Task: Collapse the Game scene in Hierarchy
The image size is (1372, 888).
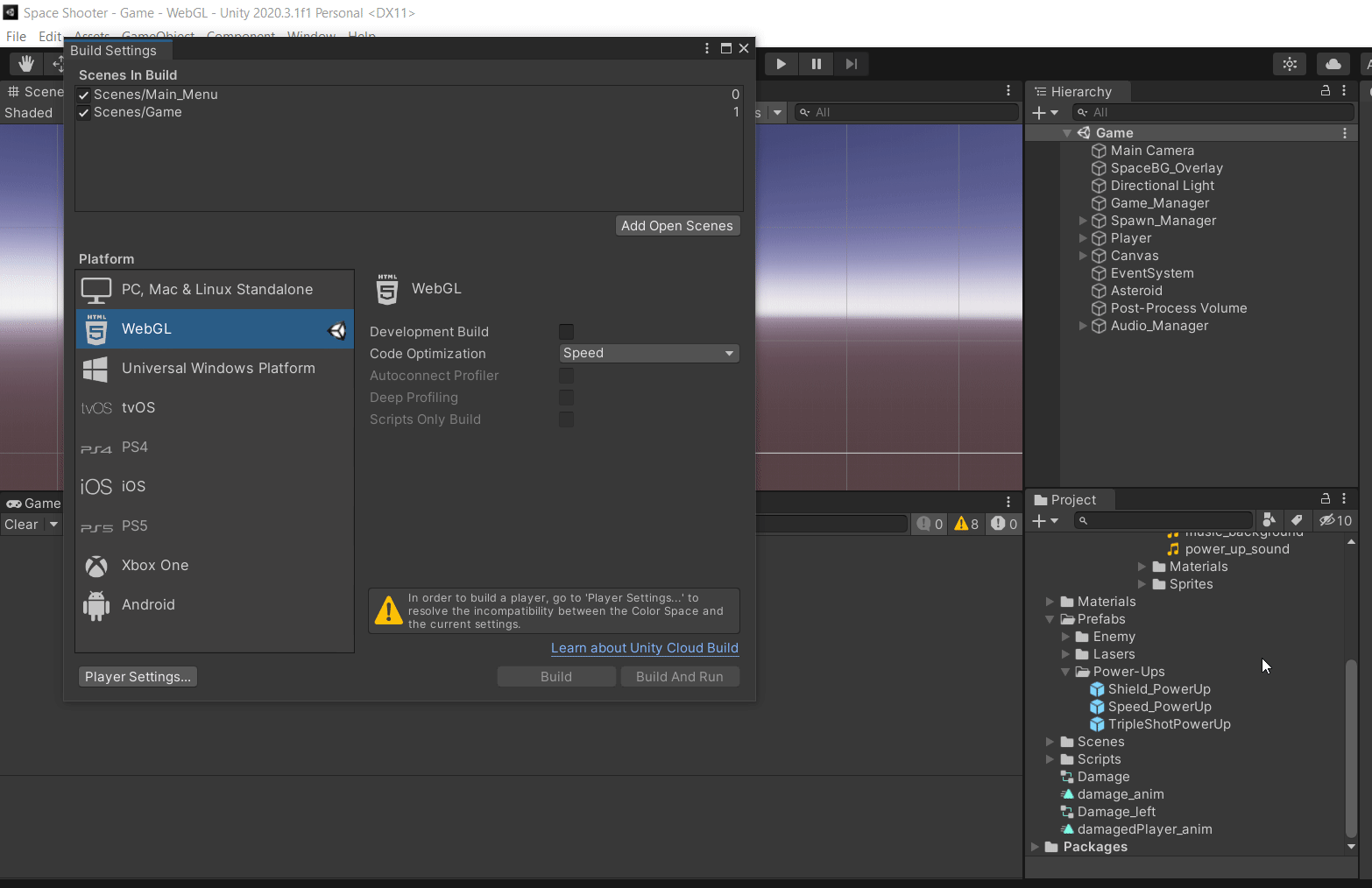Action: coord(1067,133)
